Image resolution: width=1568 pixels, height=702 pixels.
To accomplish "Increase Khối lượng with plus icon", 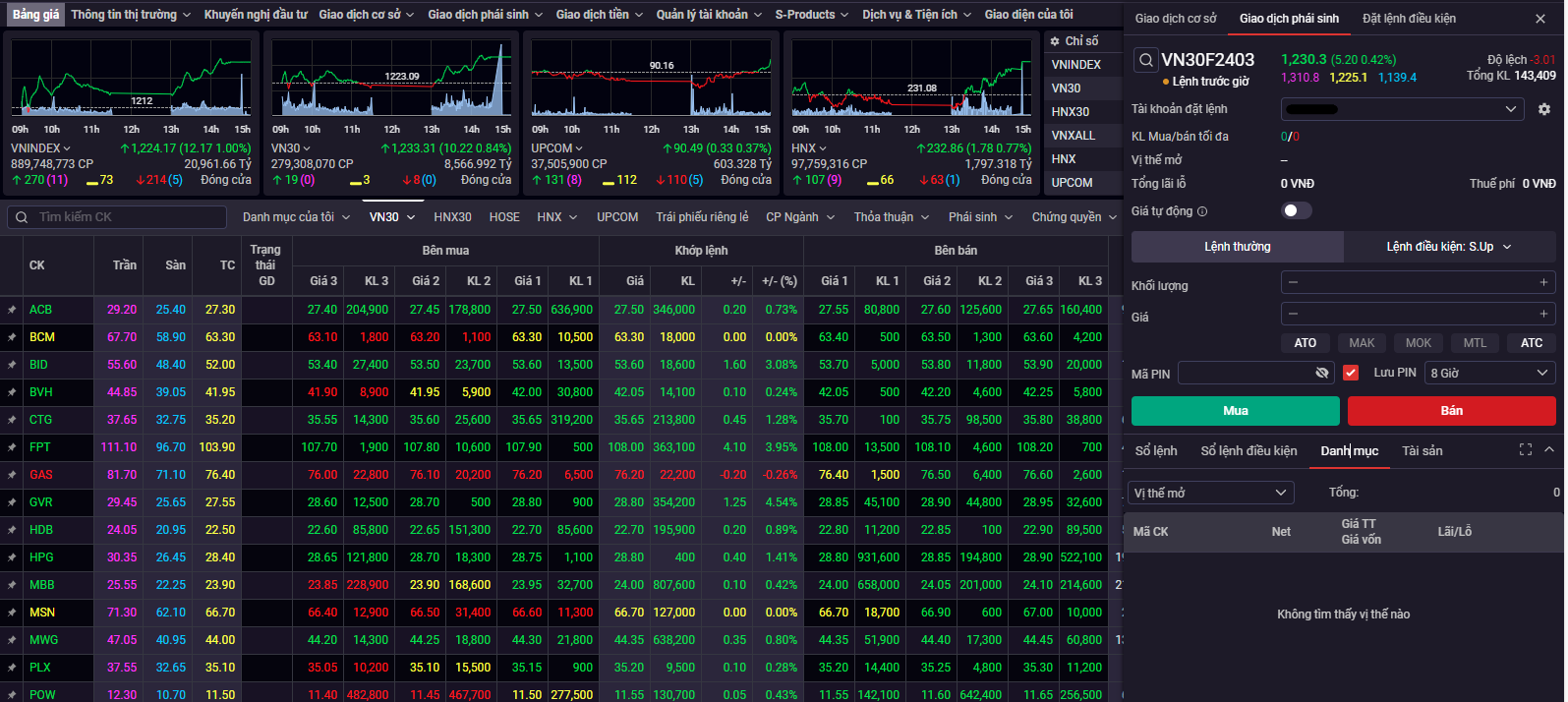I will (1543, 282).
